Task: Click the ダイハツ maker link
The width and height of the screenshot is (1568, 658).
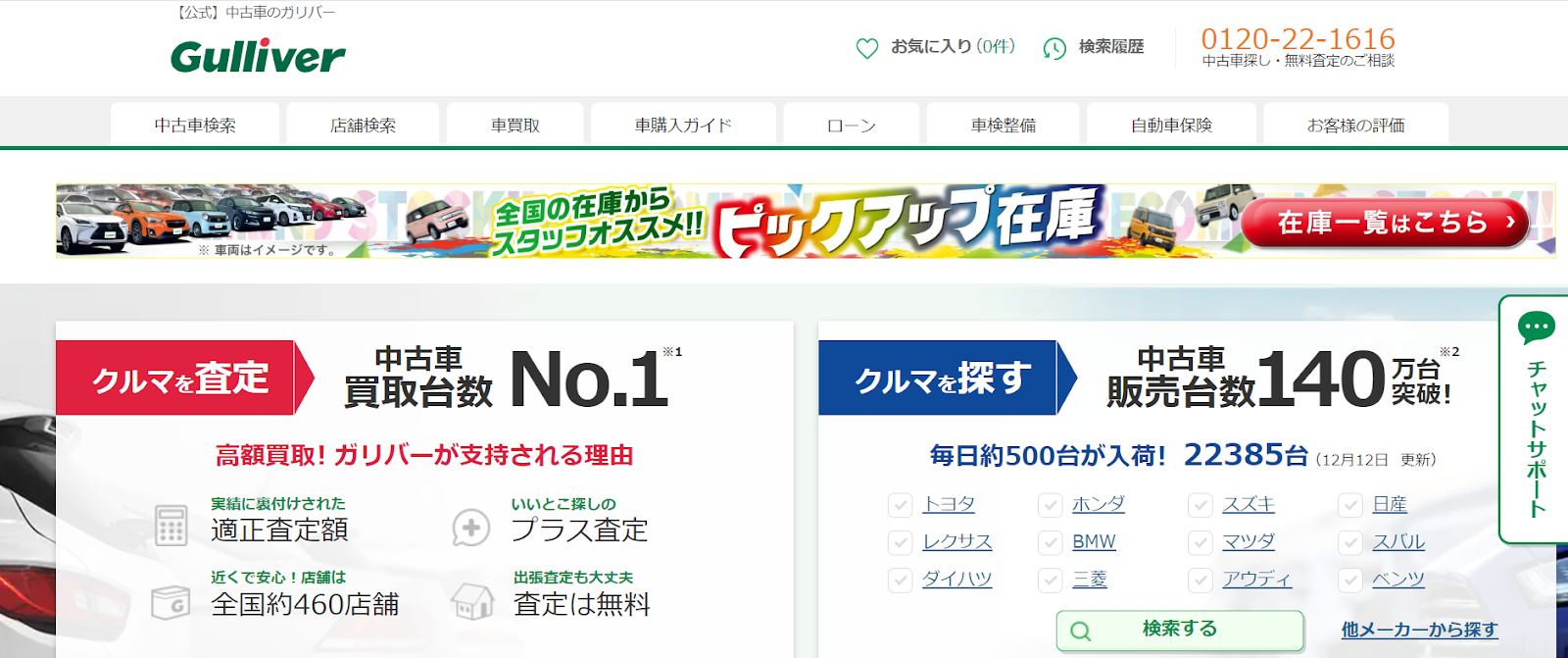Action: (x=957, y=580)
